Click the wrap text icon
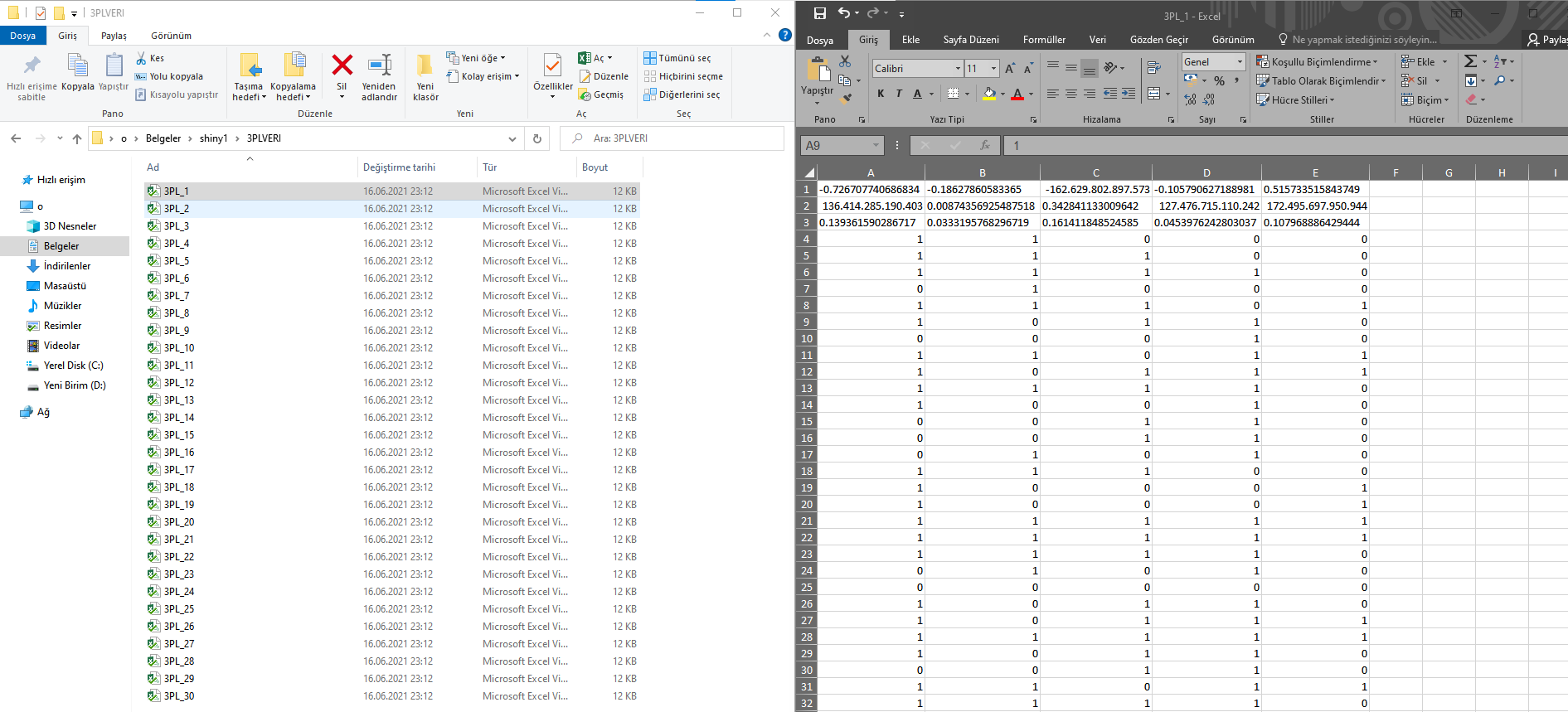Image resolution: width=1568 pixels, height=712 pixels. coord(1153,67)
